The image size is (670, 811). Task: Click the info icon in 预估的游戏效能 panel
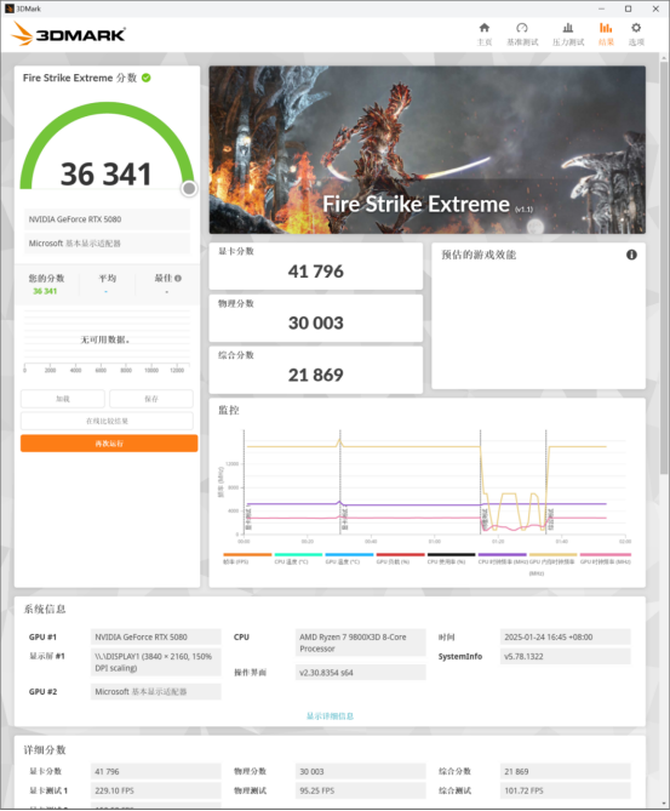632,254
